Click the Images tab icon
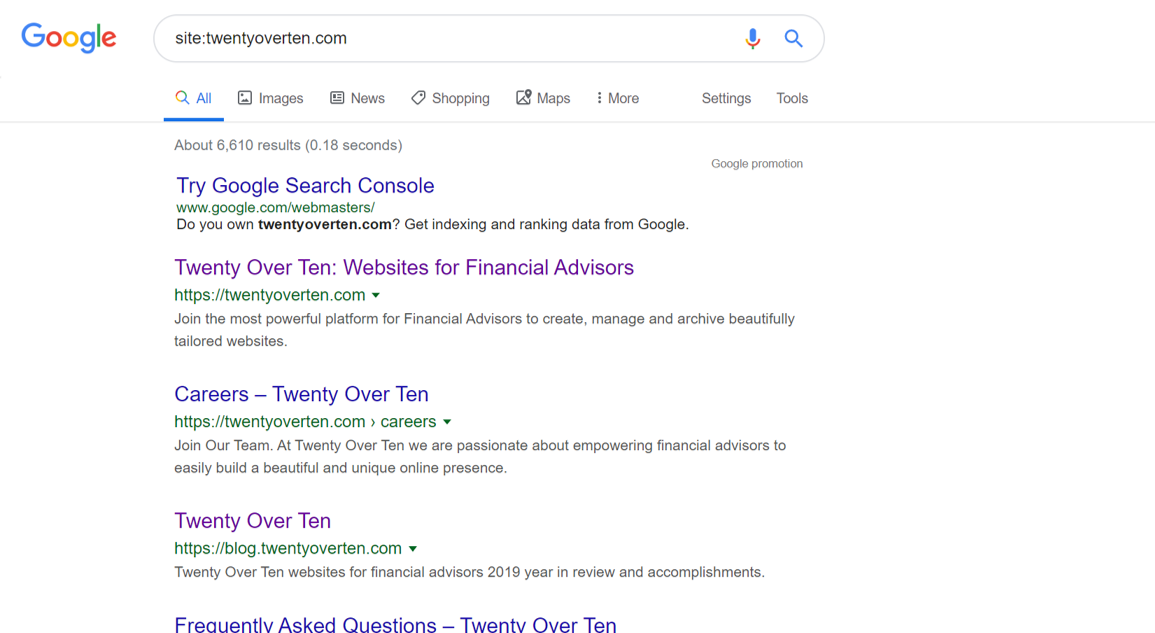The width and height of the screenshot is (1155, 633). pos(245,98)
